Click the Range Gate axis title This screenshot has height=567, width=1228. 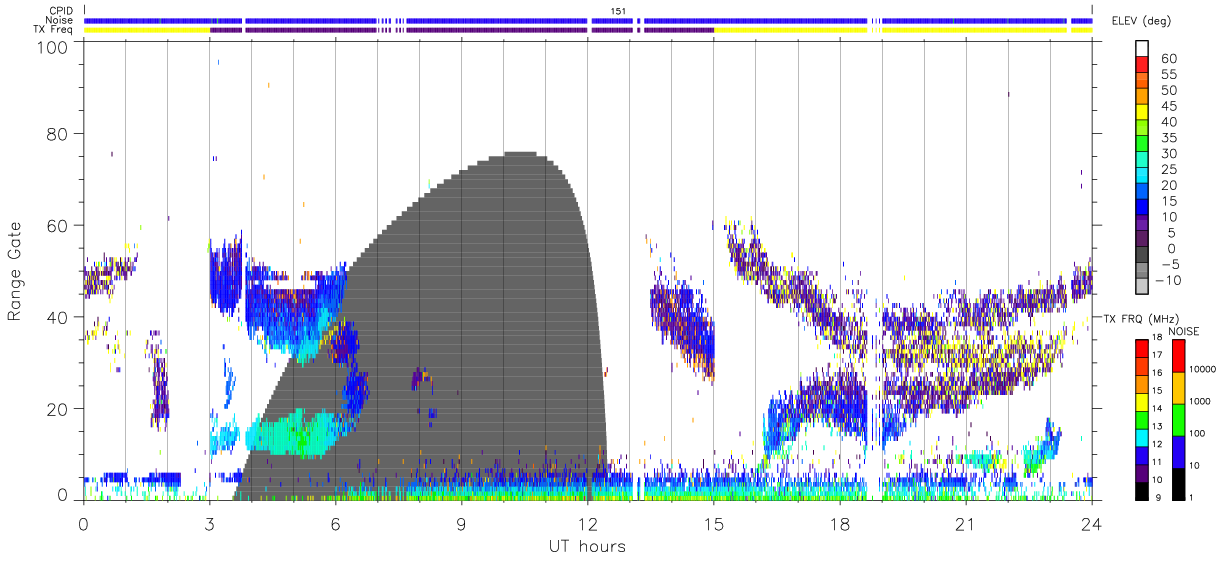click(15, 271)
